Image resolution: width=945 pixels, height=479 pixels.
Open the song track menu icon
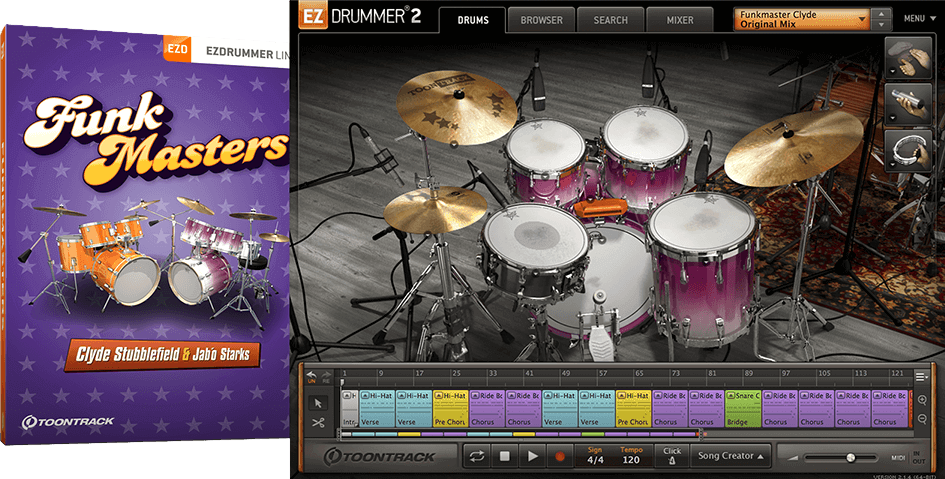click(921, 377)
